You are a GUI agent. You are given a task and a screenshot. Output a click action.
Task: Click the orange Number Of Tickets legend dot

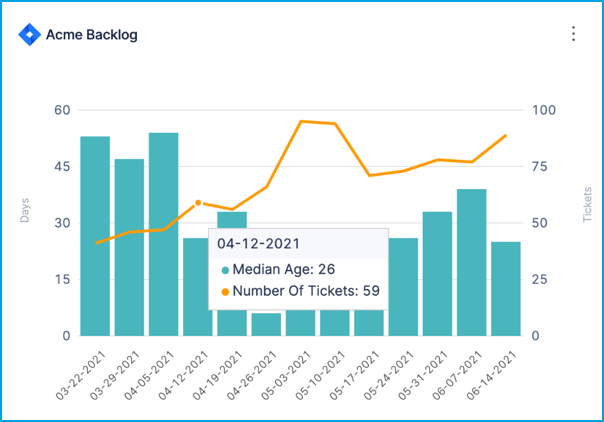click(225, 292)
